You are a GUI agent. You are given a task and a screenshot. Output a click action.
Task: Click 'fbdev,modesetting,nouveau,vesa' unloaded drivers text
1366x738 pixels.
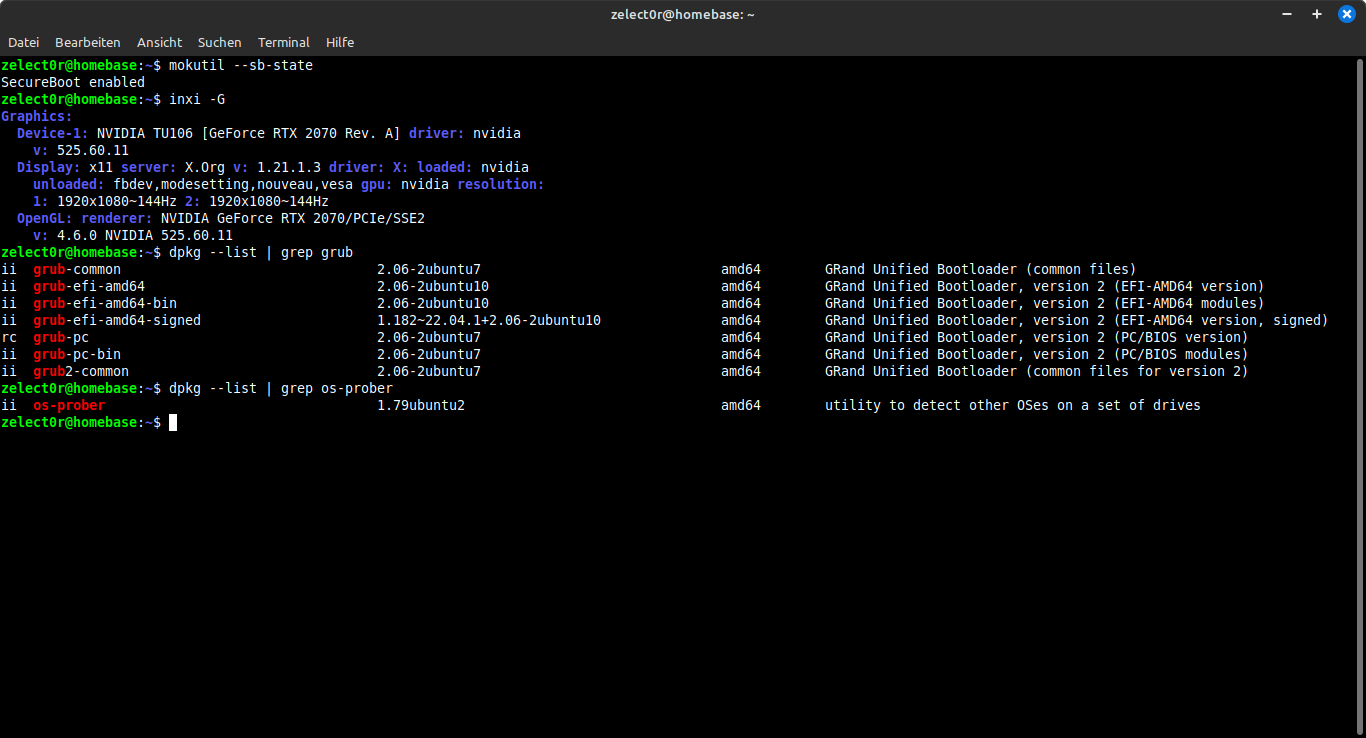[233, 184]
